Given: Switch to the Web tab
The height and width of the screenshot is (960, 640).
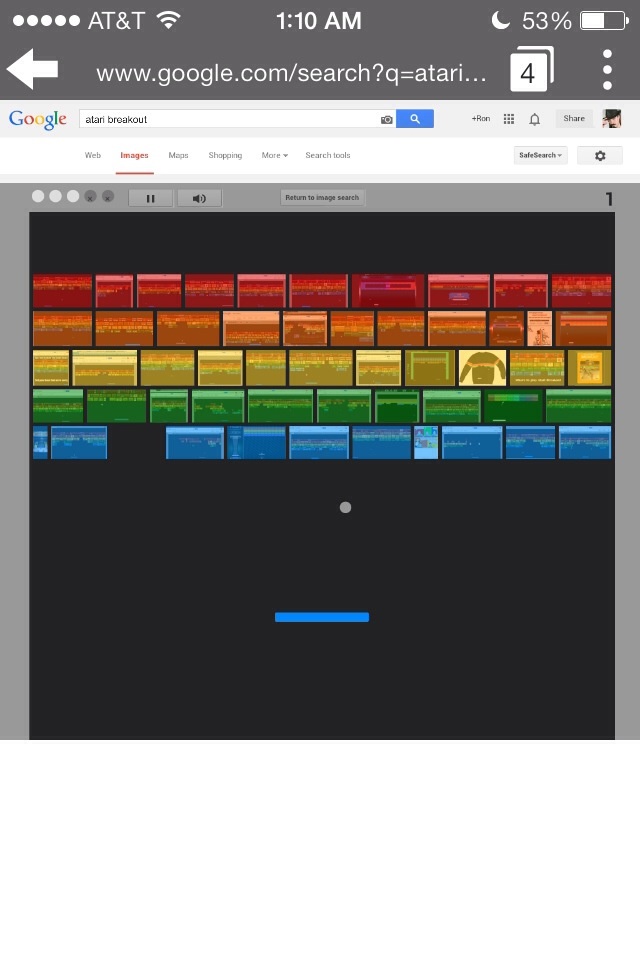Looking at the screenshot, I should (x=92, y=156).
